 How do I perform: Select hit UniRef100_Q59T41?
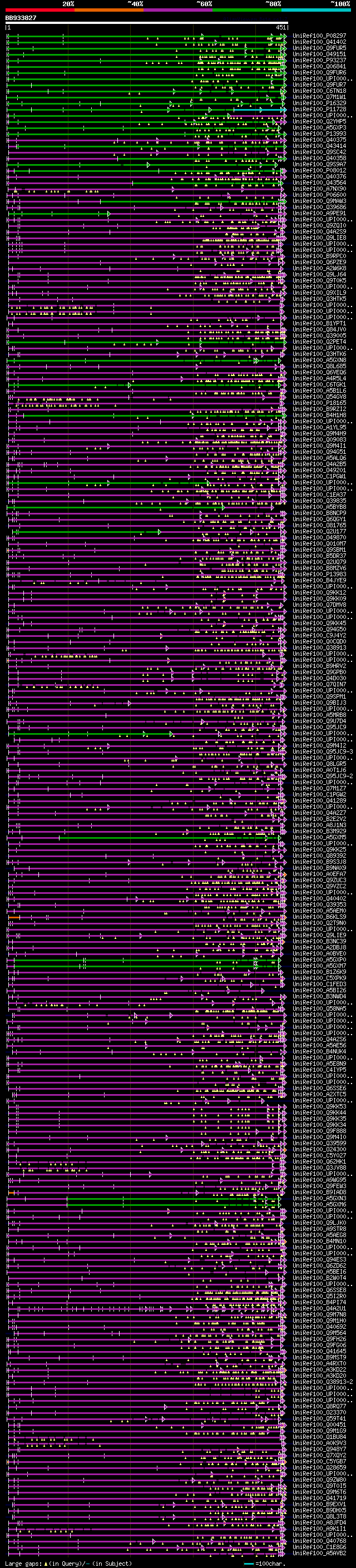coord(319,1418)
